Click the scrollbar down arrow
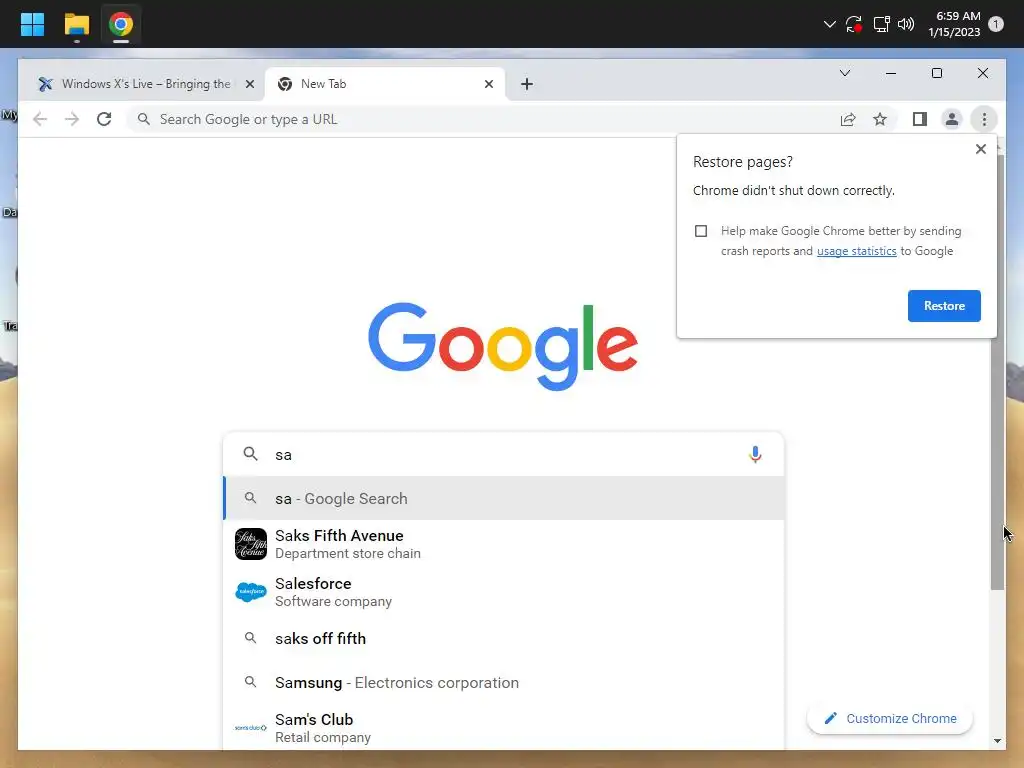 997,741
